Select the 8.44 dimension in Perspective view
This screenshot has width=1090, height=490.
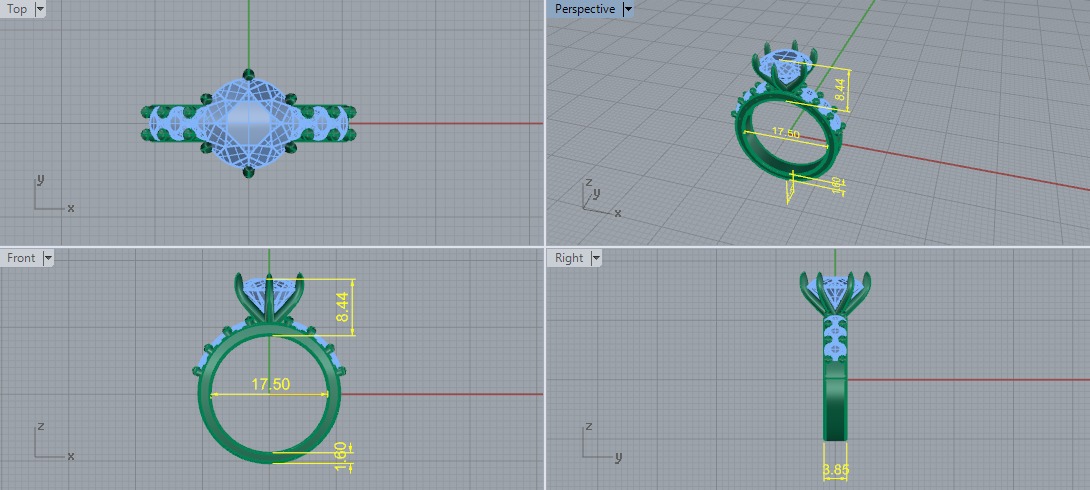[x=841, y=92]
